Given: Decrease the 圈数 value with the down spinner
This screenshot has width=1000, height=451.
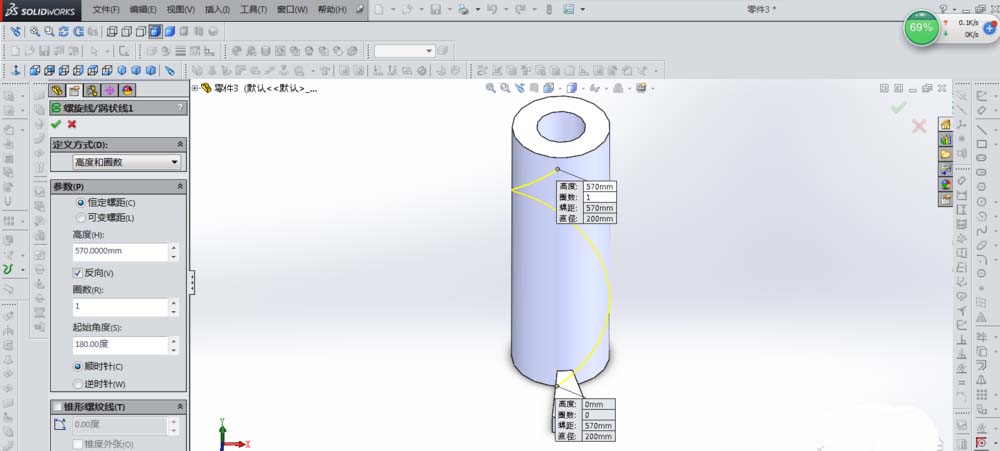Looking at the screenshot, I should pos(173,312).
